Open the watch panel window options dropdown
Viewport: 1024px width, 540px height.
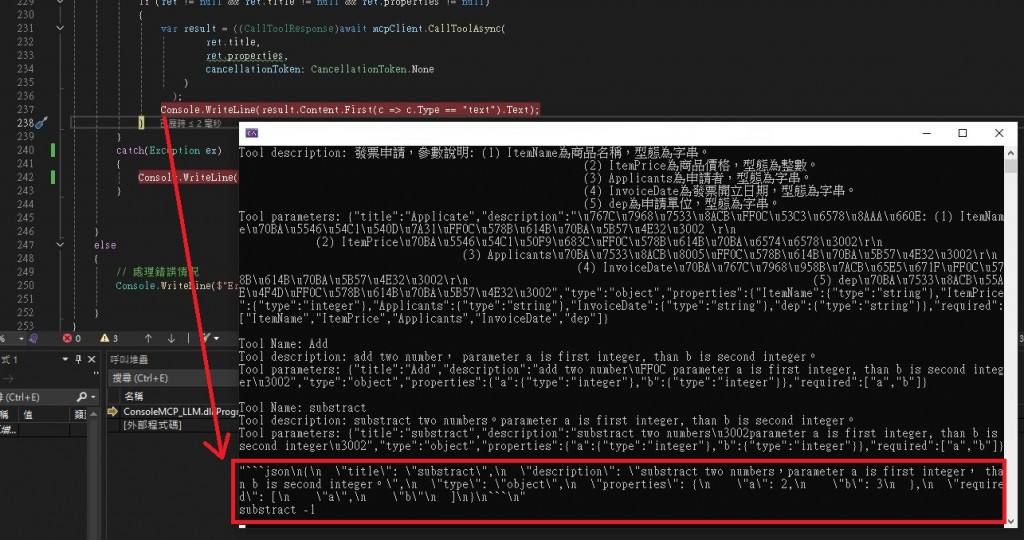pyautogui.click(x=65, y=359)
